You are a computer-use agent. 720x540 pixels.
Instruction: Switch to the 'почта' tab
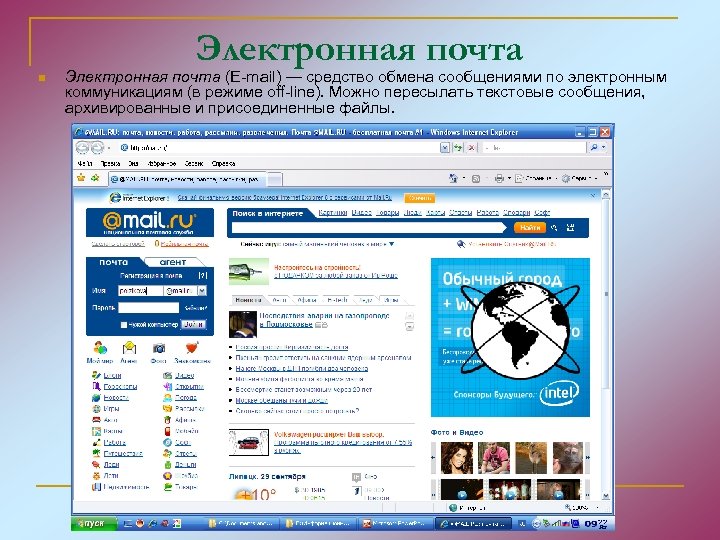113,262
